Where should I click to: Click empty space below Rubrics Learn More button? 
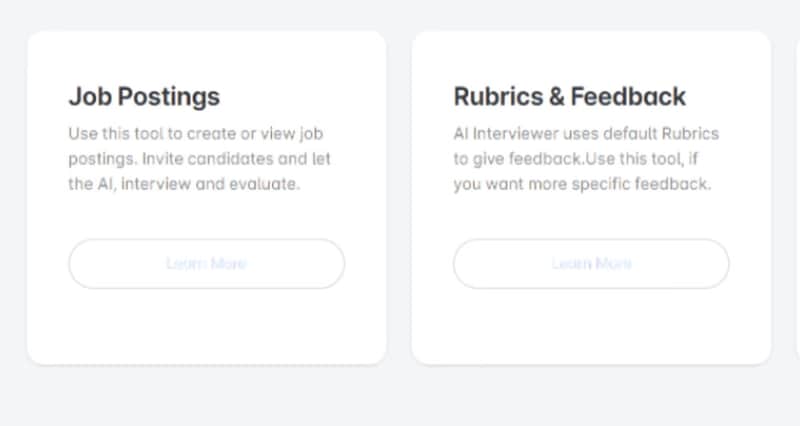point(591,325)
